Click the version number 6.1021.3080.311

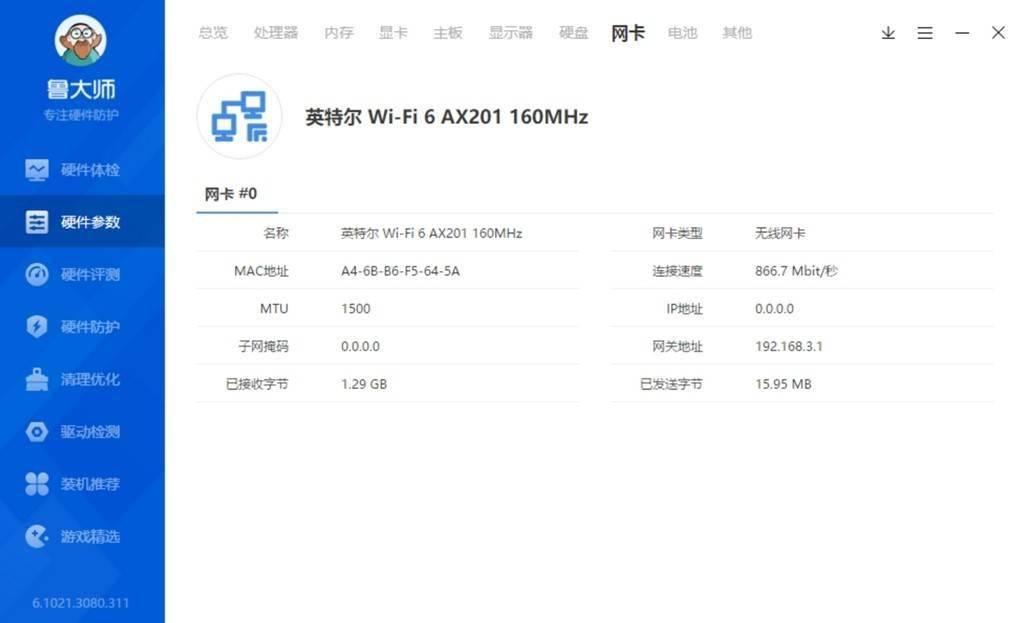[81, 603]
